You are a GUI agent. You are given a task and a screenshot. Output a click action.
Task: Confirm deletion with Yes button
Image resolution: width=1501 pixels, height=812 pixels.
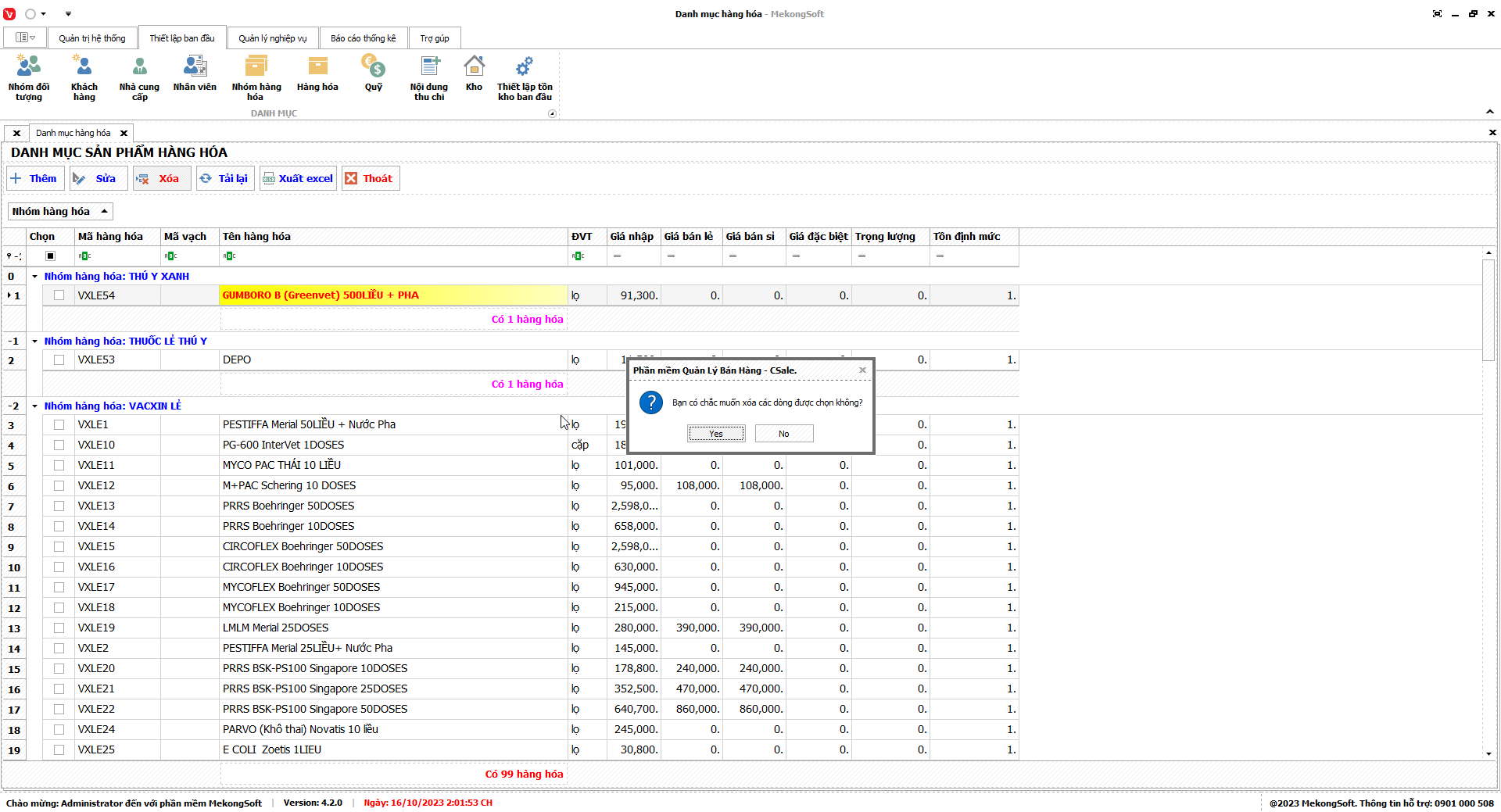[716, 434]
